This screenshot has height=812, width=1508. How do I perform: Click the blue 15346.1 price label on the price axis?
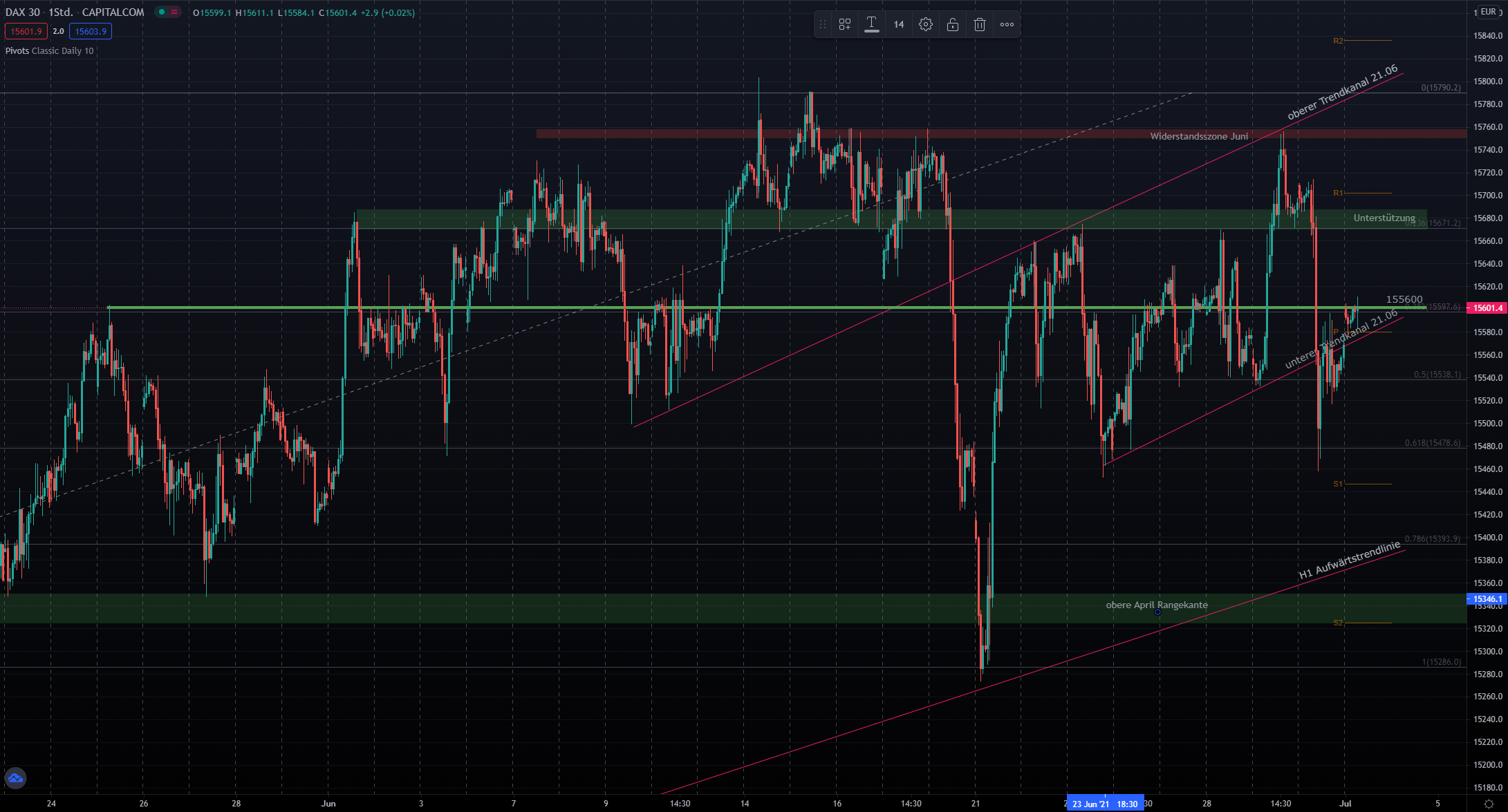pos(1487,599)
